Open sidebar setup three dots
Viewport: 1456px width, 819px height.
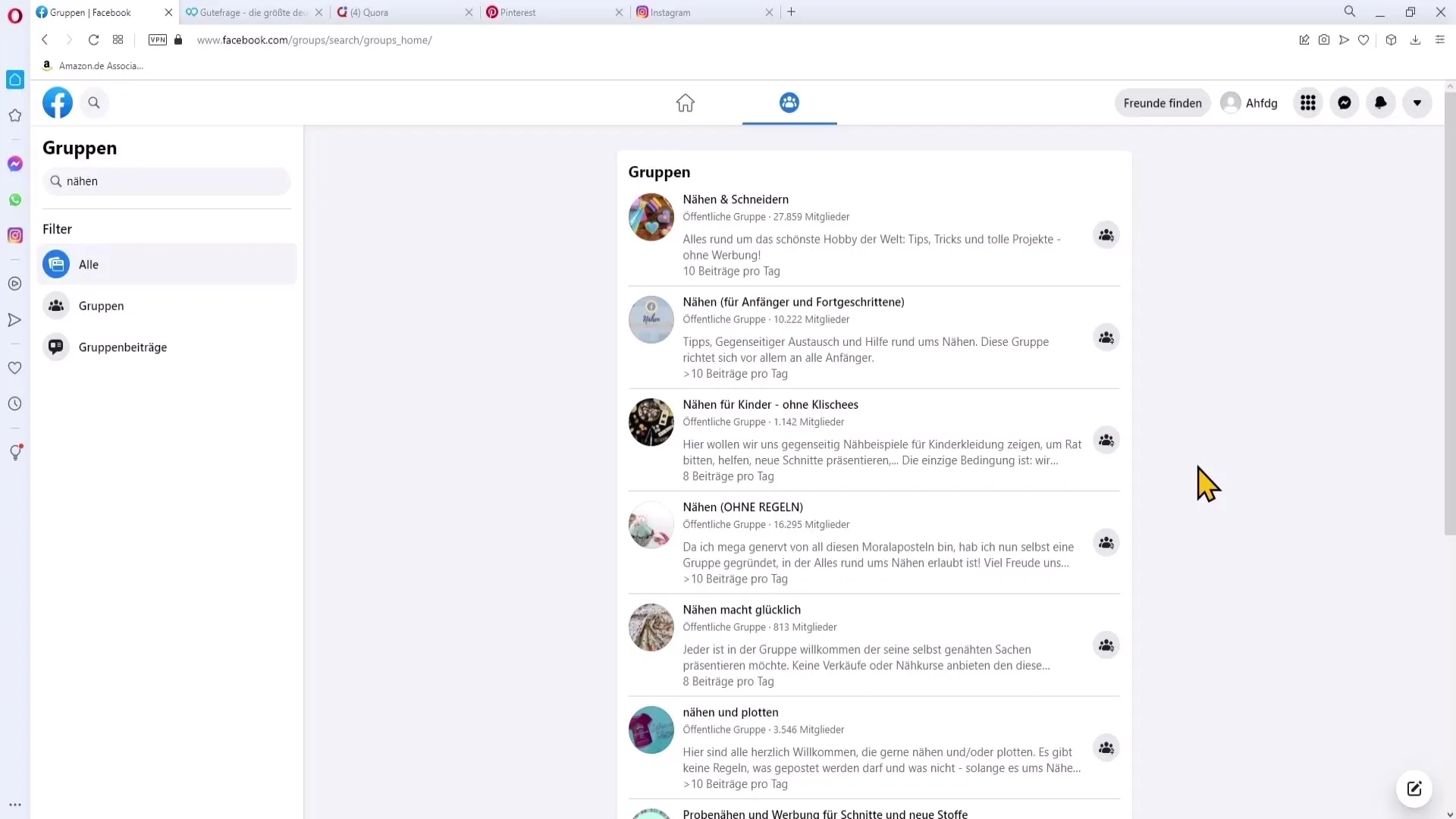click(15, 805)
